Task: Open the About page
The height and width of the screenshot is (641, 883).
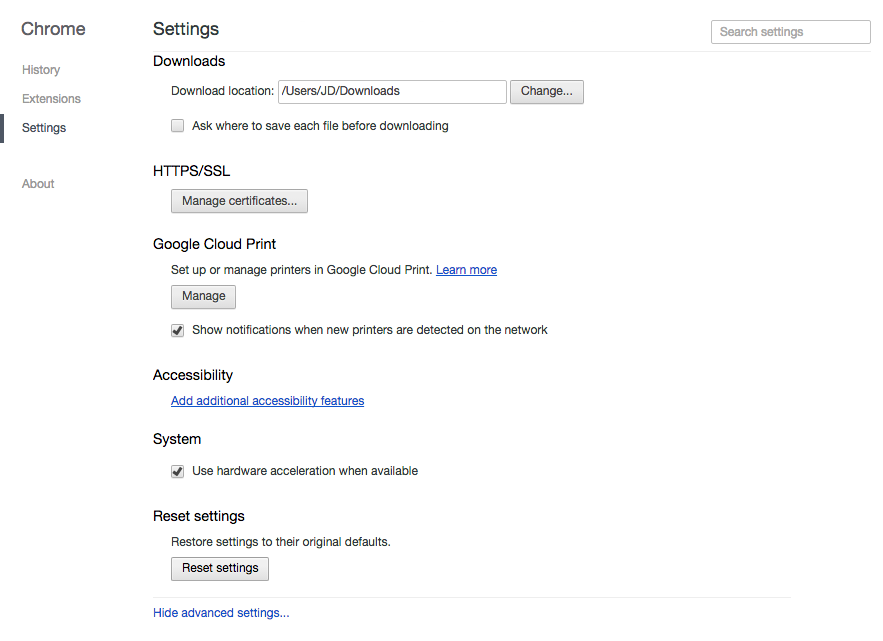Action: coord(38,184)
